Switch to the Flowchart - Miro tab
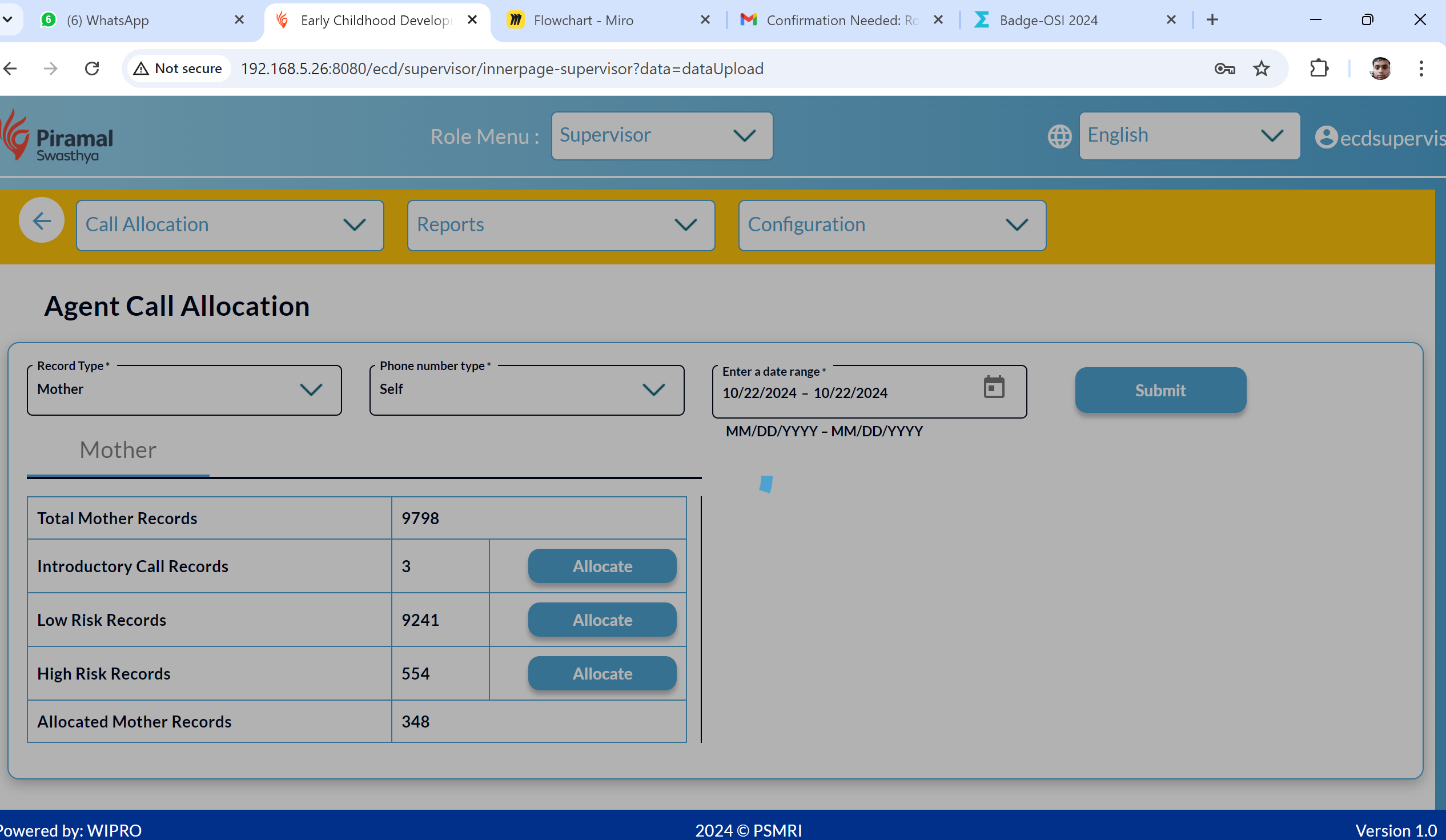The height and width of the screenshot is (840, 1446). click(583, 21)
